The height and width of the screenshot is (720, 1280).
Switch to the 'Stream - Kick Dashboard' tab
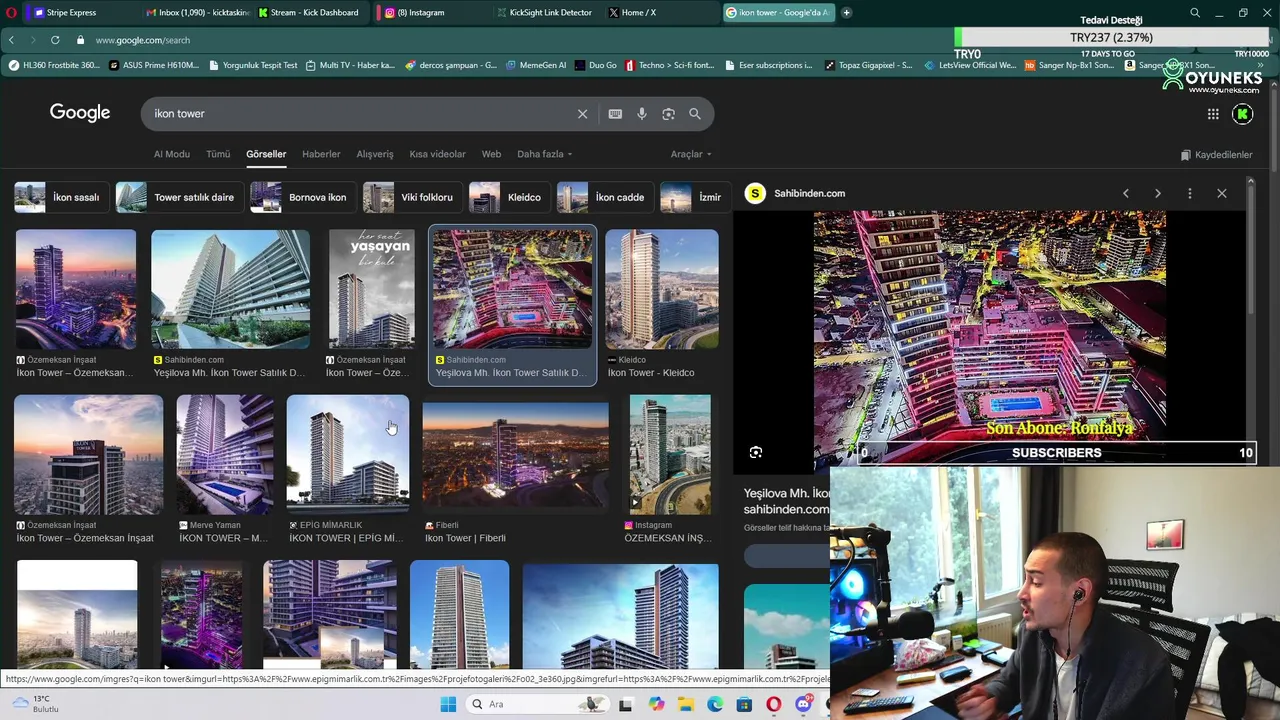click(314, 13)
